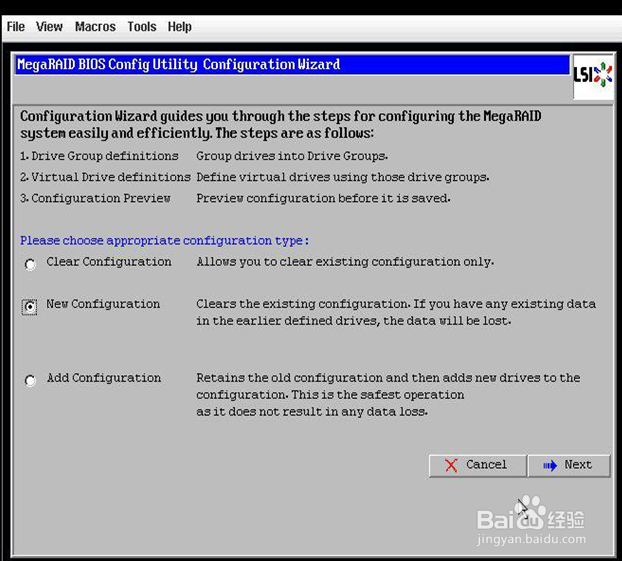
Task: Click the MegaRAID BIOS Config Utility title bar
Action: pyautogui.click(x=292, y=65)
